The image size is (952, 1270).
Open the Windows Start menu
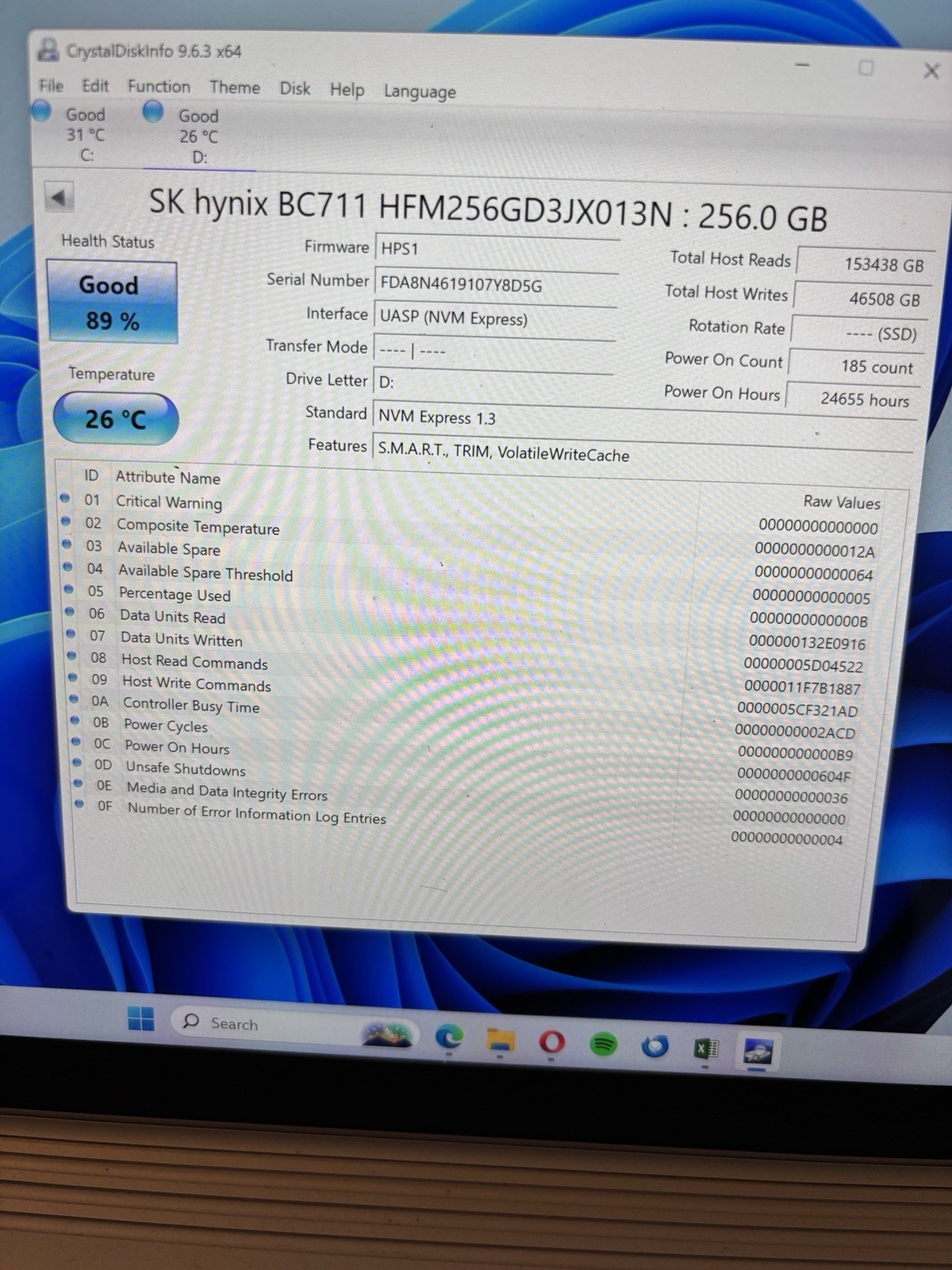[141, 1018]
